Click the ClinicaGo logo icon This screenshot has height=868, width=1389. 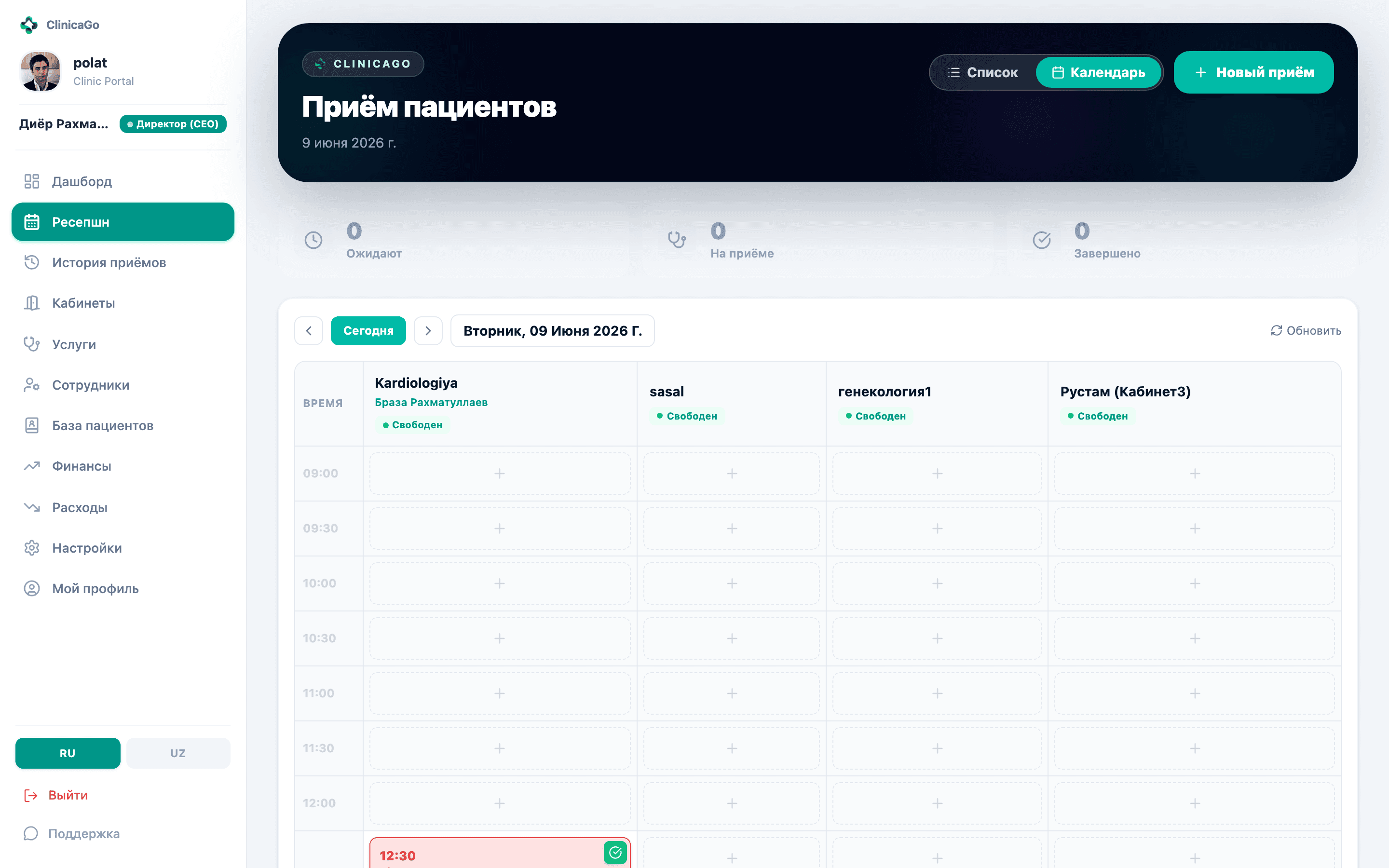tap(29, 25)
